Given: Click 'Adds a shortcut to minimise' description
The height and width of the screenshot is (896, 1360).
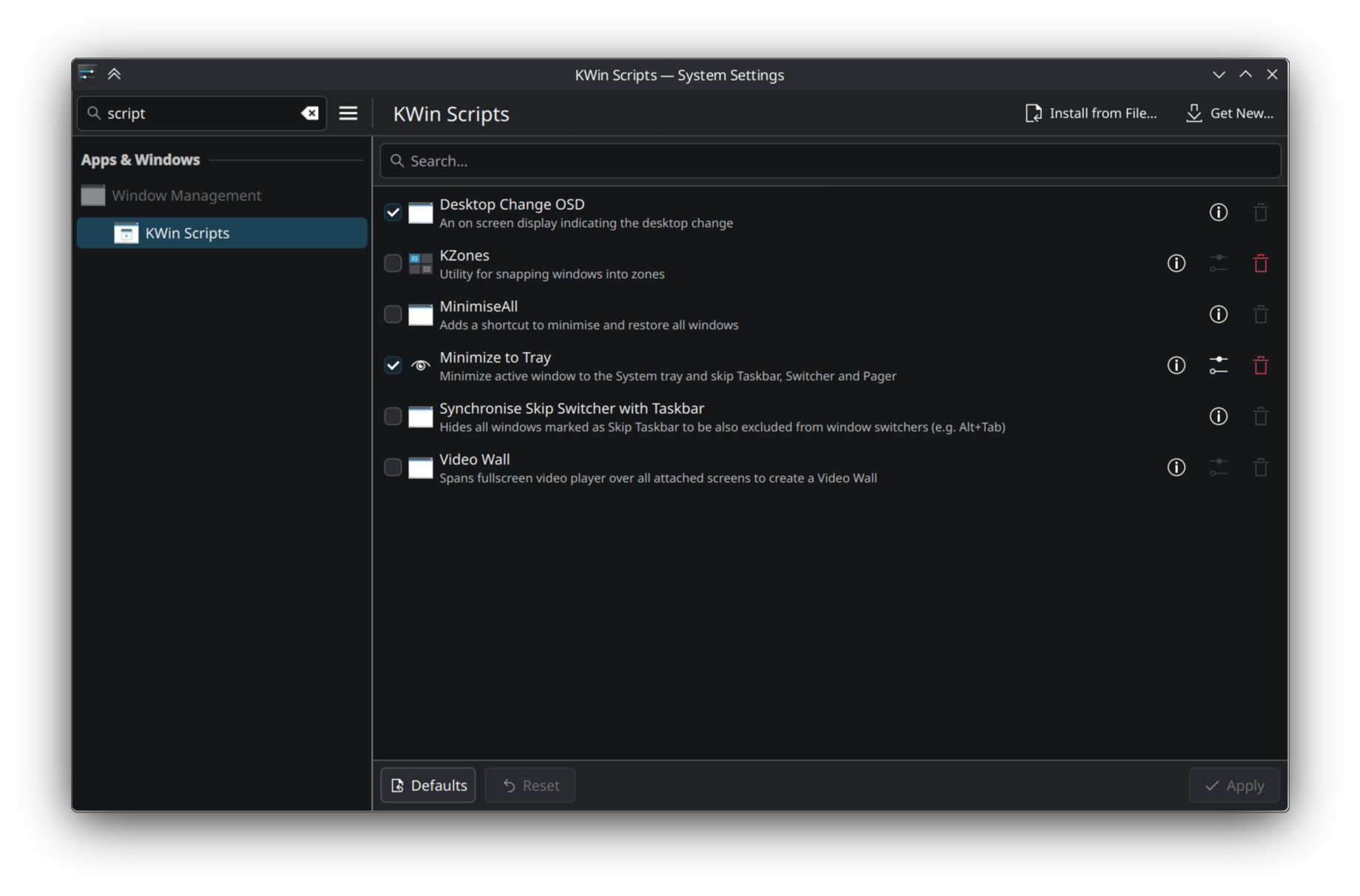Looking at the screenshot, I should point(589,325).
